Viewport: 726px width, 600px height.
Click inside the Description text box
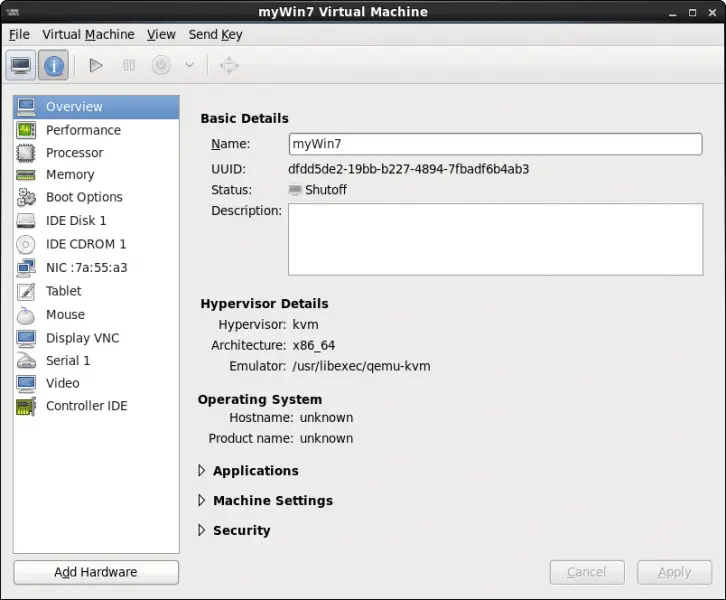495,239
